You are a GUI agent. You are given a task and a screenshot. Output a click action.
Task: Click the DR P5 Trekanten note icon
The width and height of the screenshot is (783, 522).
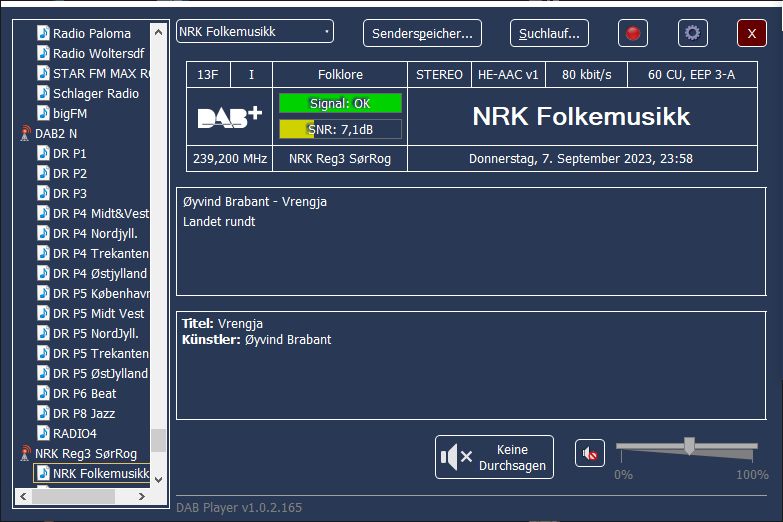click(43, 353)
